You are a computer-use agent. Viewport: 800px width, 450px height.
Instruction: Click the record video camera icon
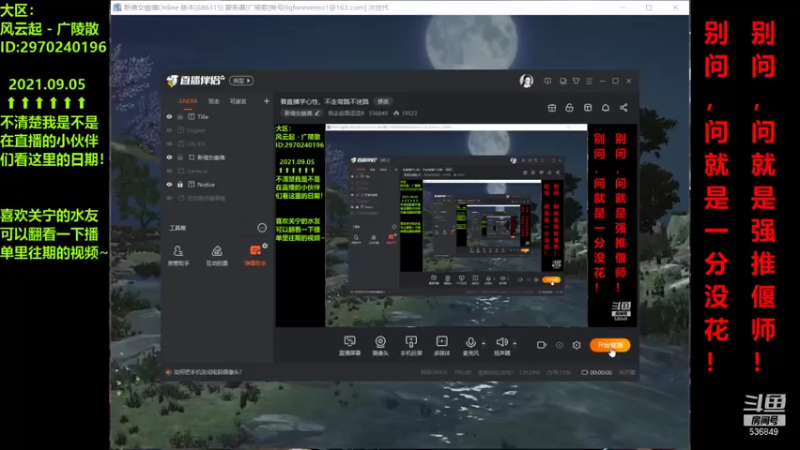click(x=541, y=345)
